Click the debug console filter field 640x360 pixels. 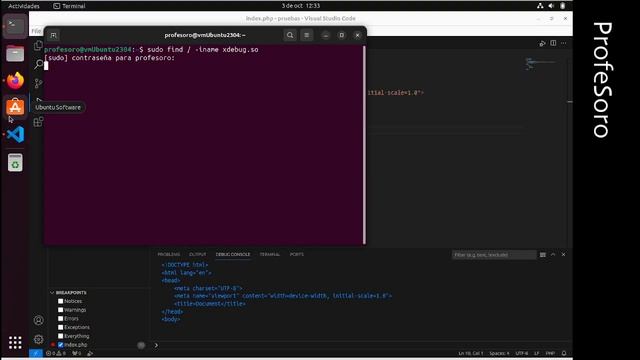pyautogui.click(x=494, y=255)
